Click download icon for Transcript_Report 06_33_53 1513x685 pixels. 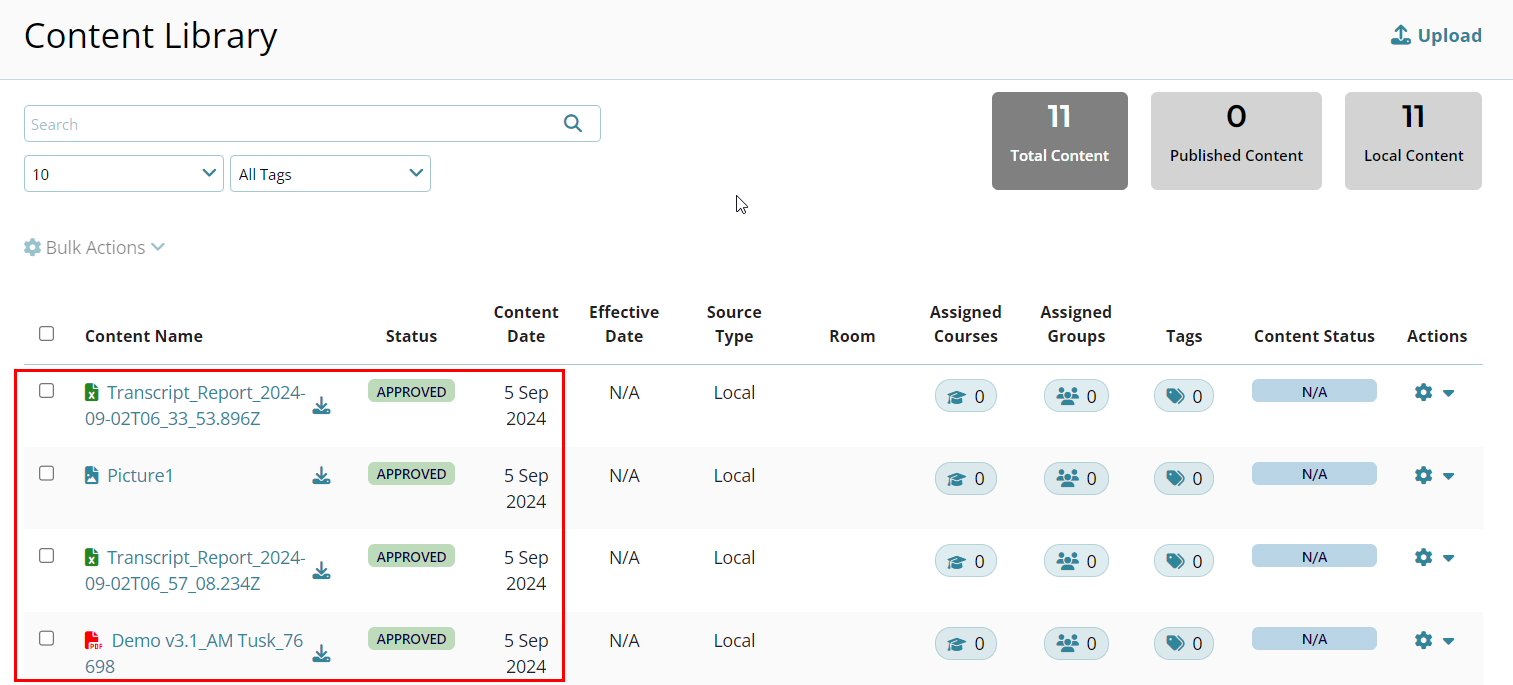click(x=321, y=405)
